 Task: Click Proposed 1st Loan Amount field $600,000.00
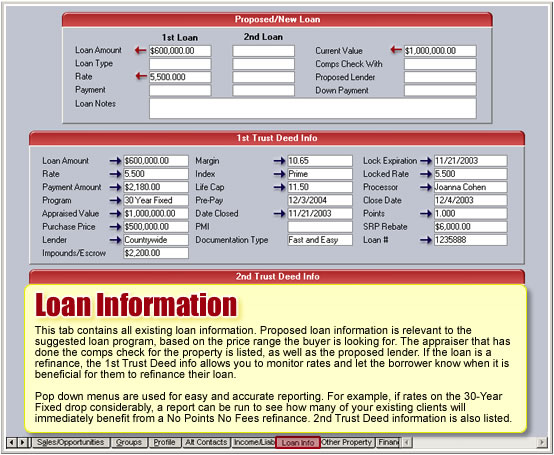coord(180,51)
